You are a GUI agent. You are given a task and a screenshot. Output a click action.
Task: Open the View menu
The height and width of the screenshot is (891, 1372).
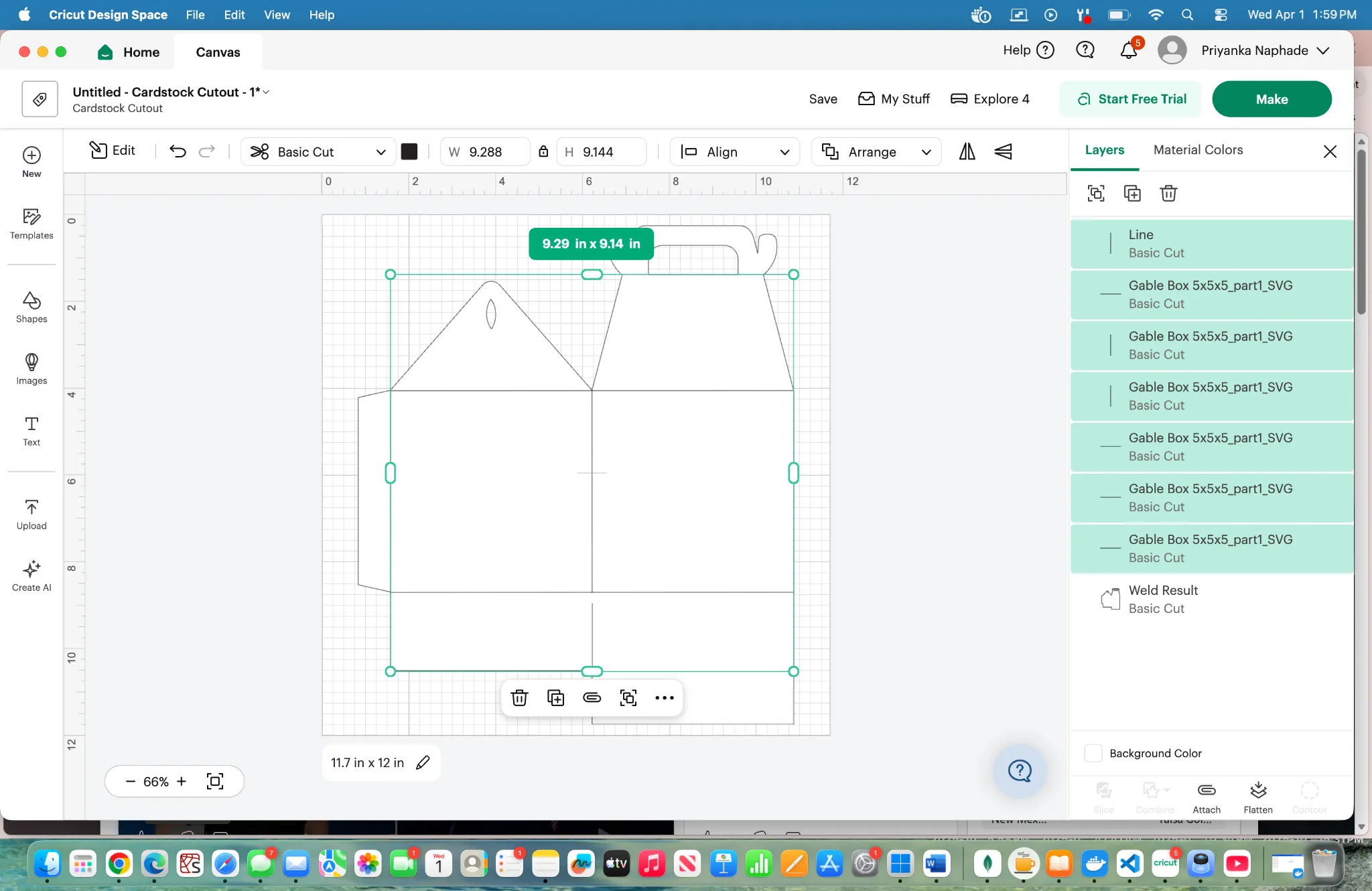[x=277, y=15]
